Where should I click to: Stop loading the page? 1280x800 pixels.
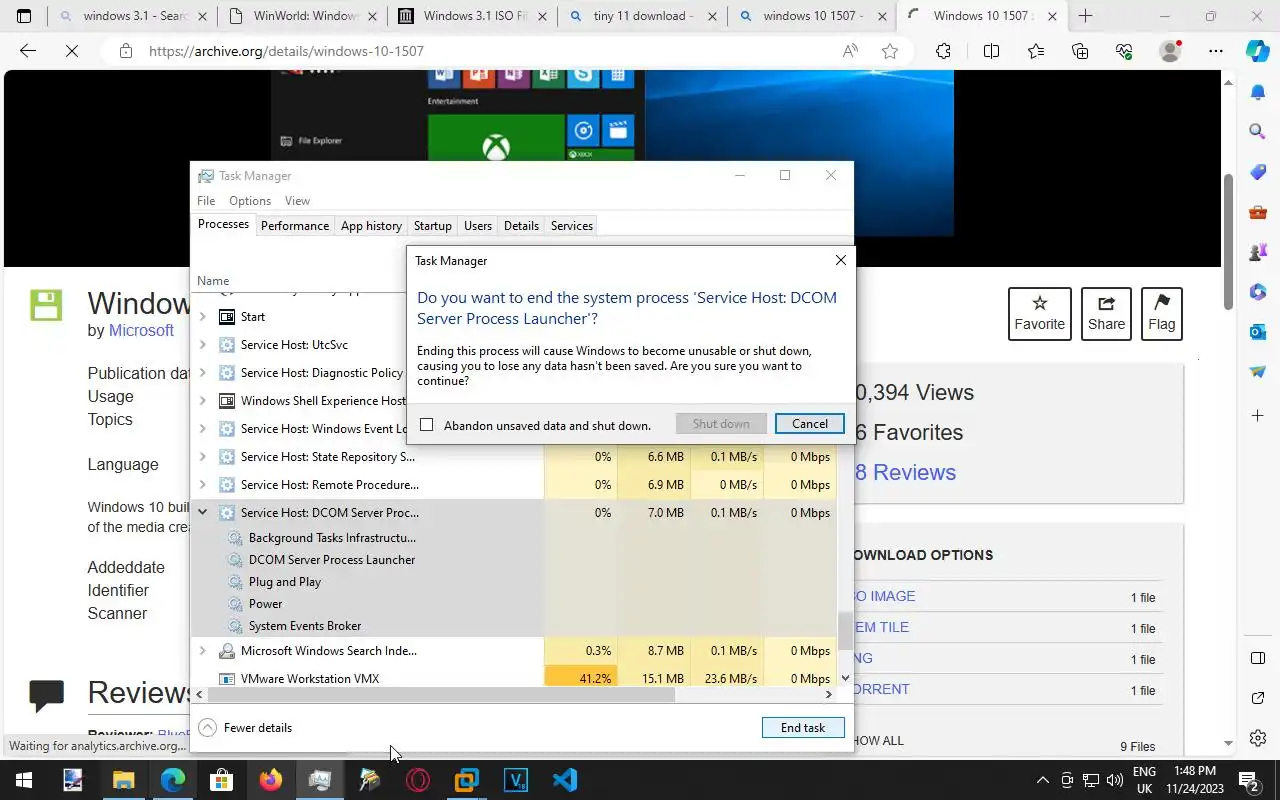[72, 51]
